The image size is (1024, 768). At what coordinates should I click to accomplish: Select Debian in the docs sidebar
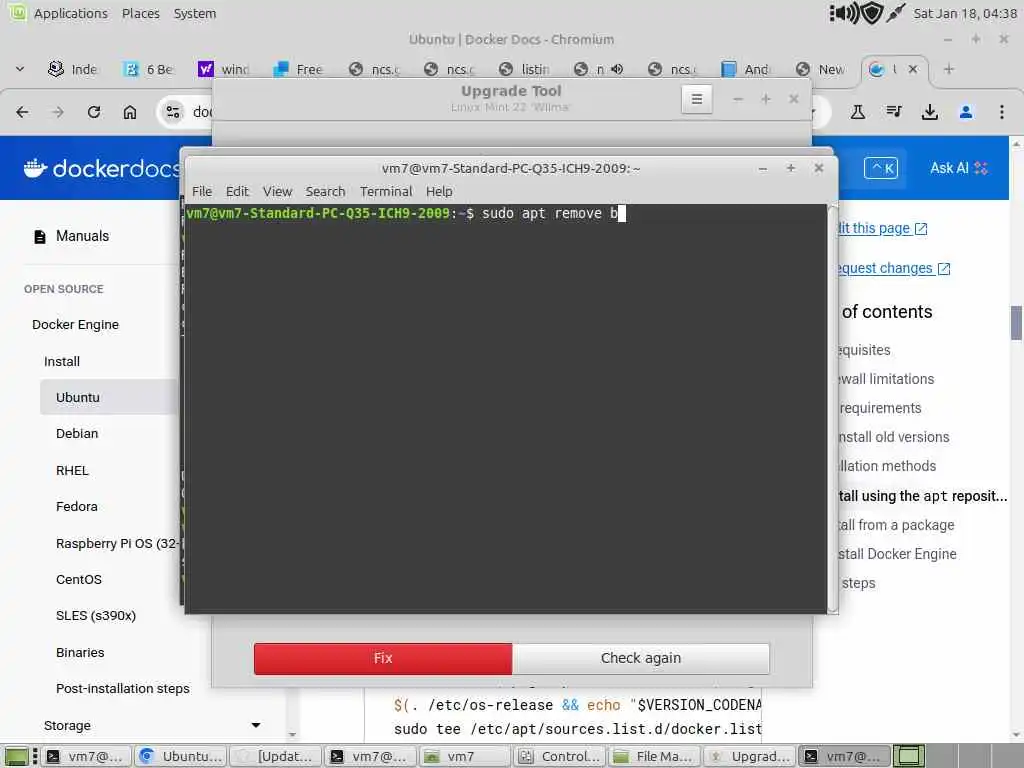76,434
